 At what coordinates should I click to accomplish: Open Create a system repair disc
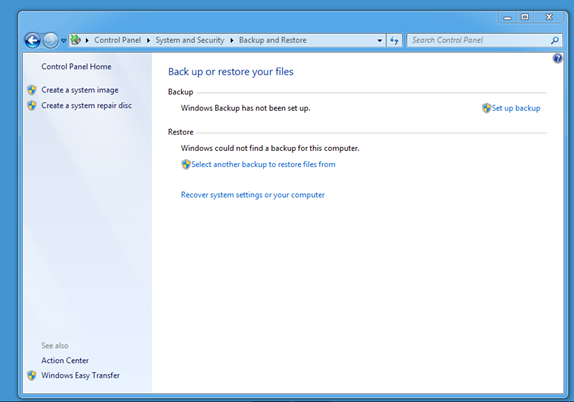click(86, 105)
